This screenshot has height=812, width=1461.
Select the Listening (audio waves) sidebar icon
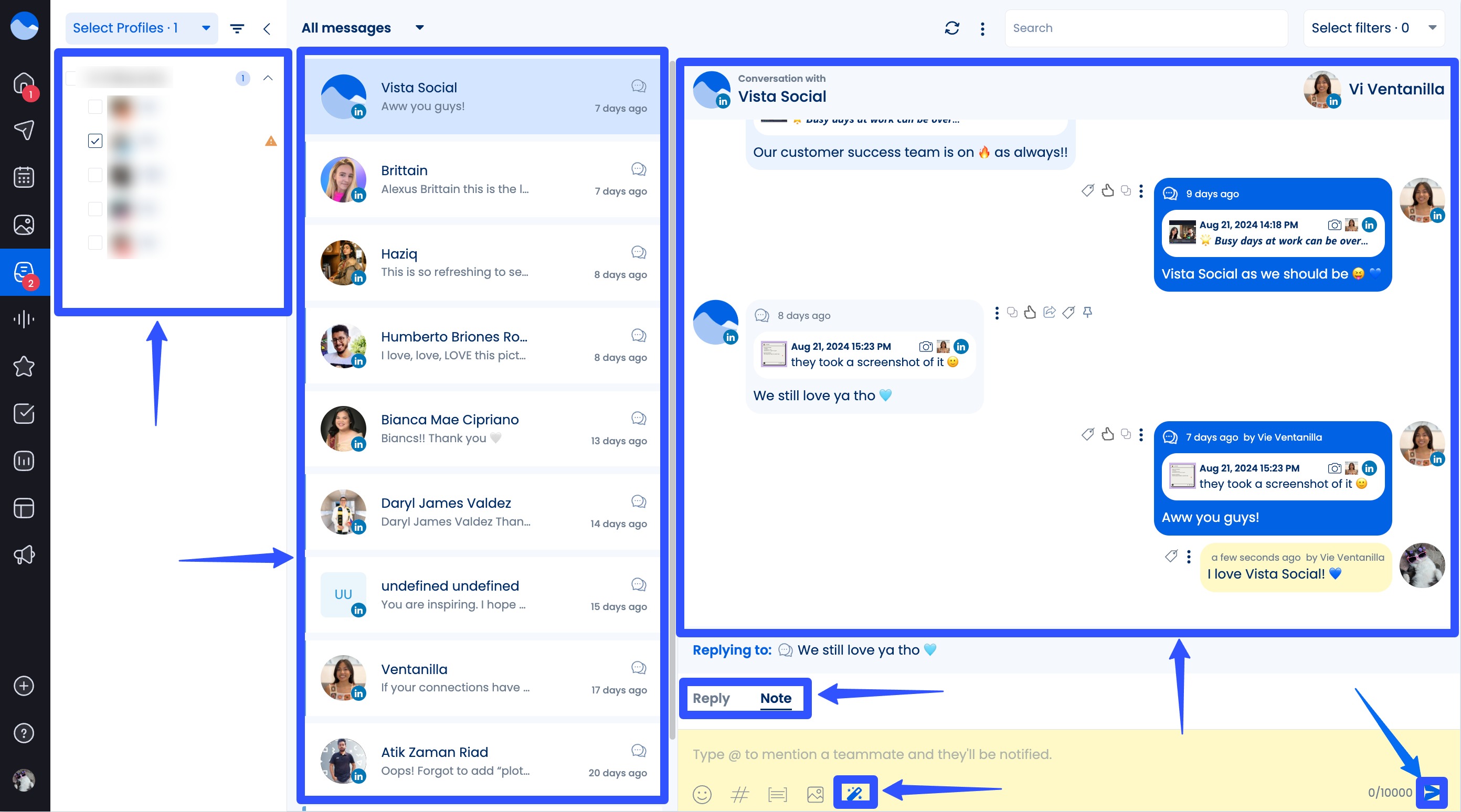pyautogui.click(x=23, y=319)
